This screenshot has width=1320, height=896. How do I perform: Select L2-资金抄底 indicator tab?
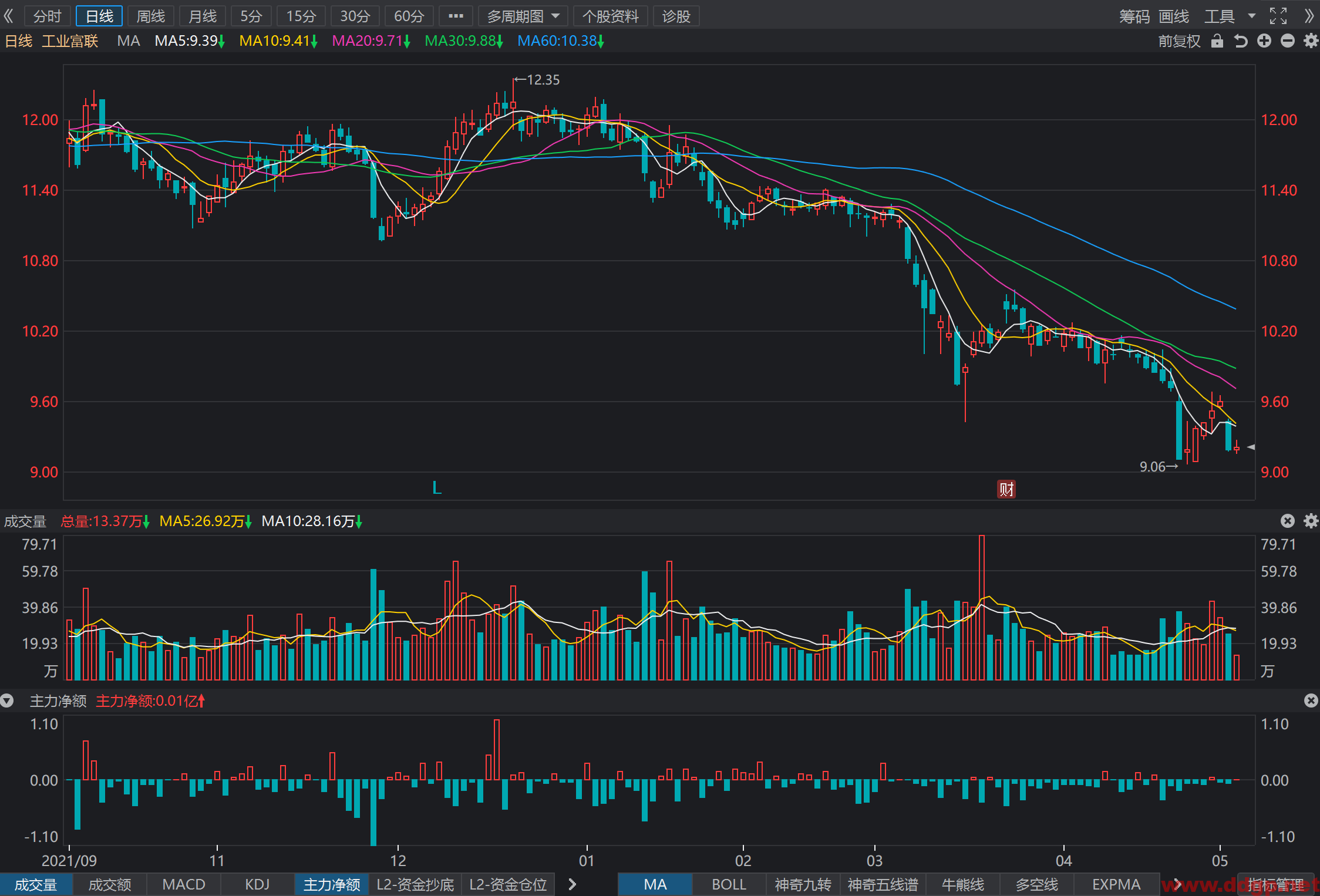point(415,884)
